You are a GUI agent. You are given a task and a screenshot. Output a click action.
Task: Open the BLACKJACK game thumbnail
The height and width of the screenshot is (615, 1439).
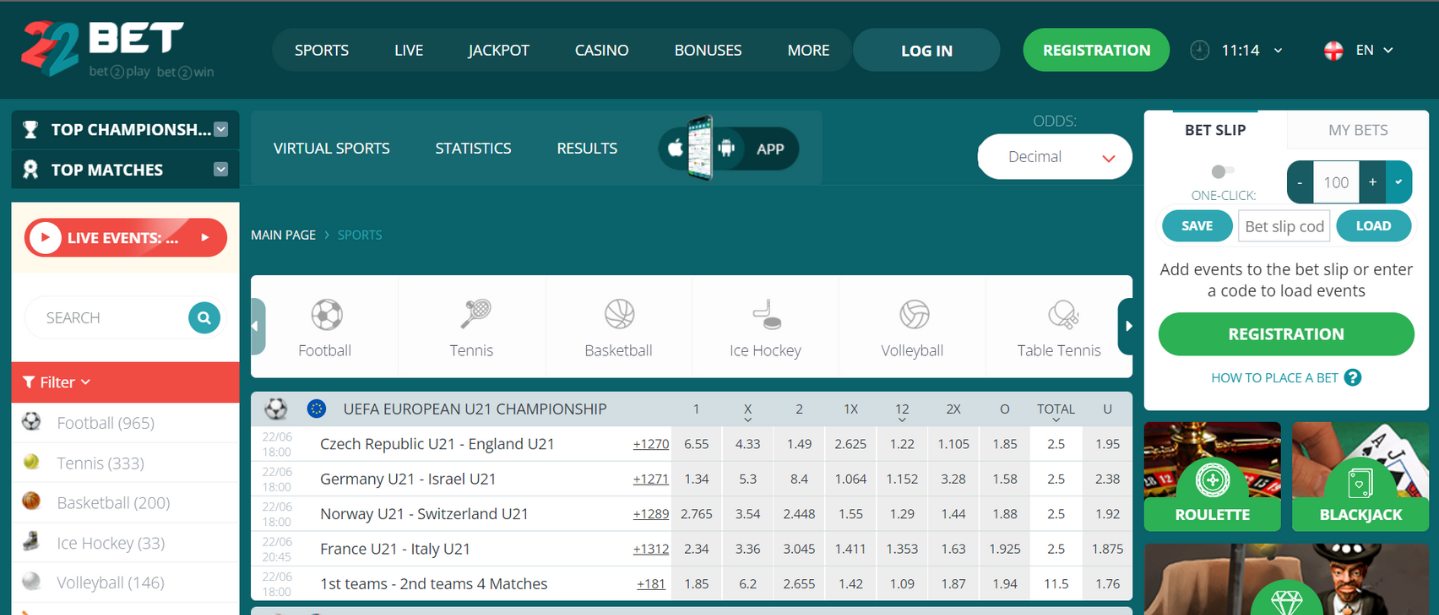(1360, 476)
